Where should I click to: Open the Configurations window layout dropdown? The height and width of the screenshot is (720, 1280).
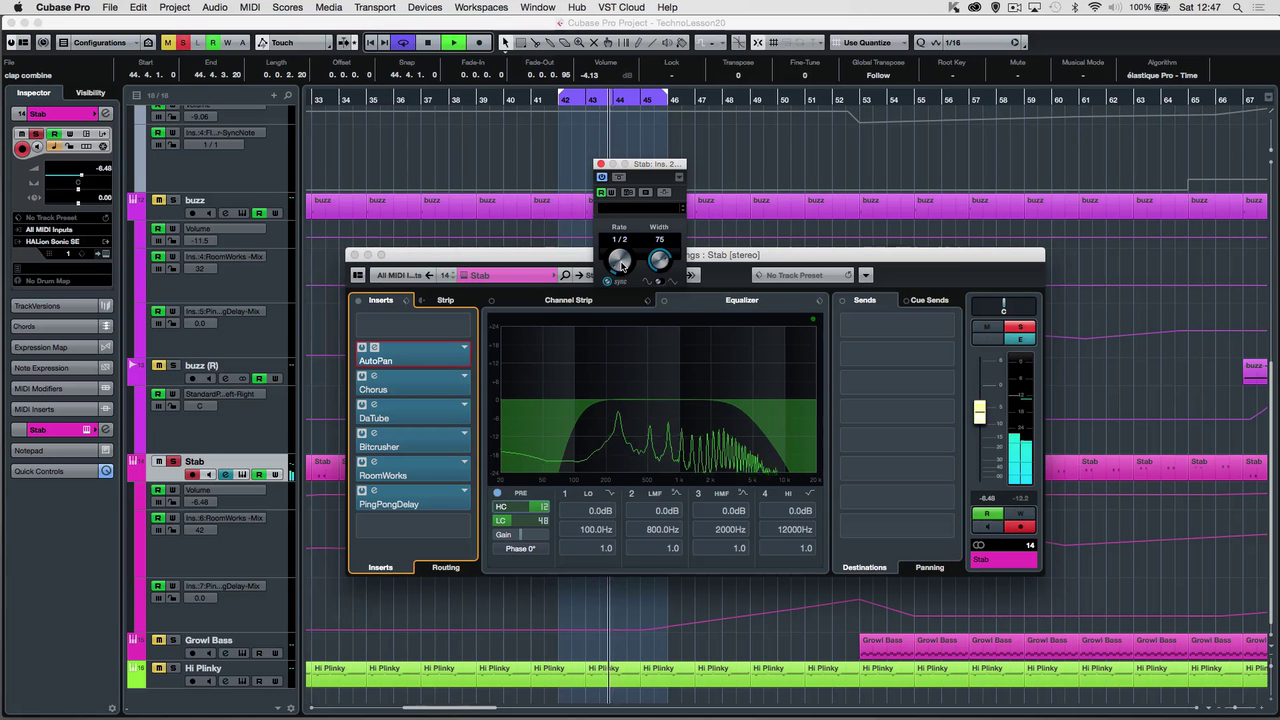[x=98, y=43]
